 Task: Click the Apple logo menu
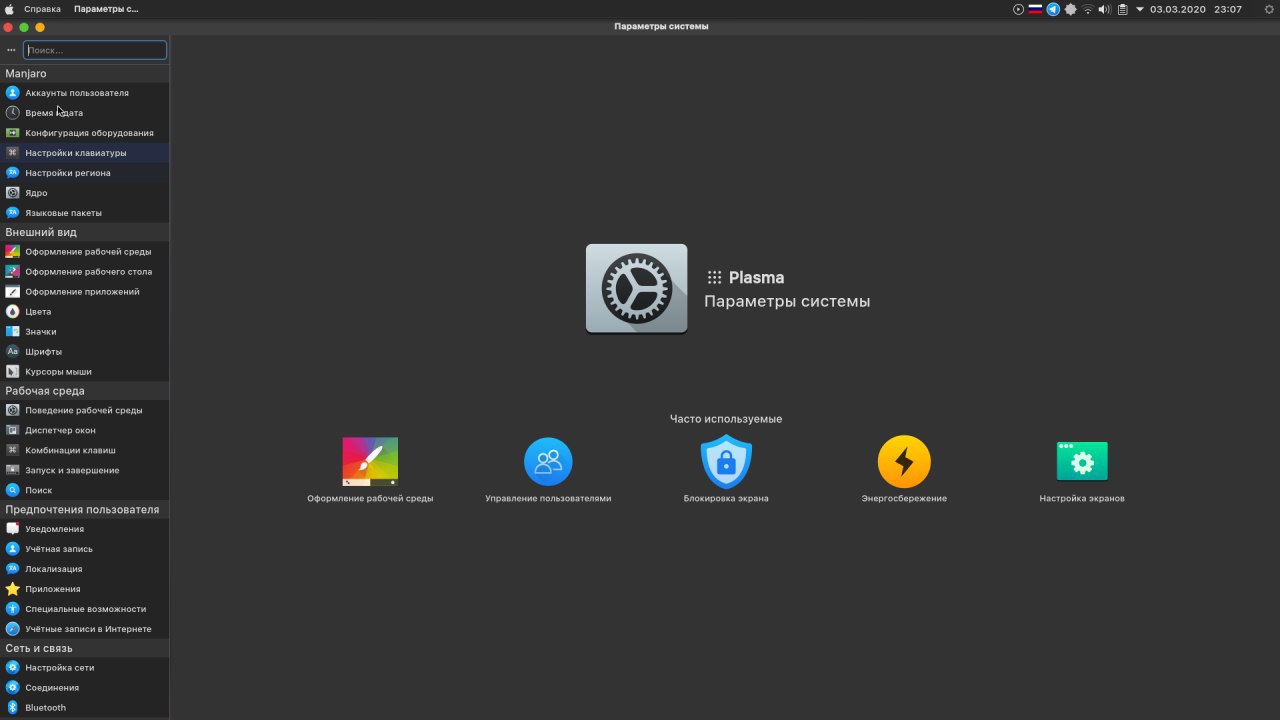click(x=9, y=9)
